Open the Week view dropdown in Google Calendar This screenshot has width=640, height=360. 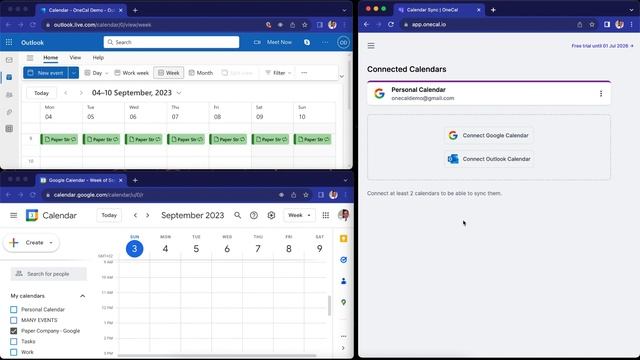299,215
